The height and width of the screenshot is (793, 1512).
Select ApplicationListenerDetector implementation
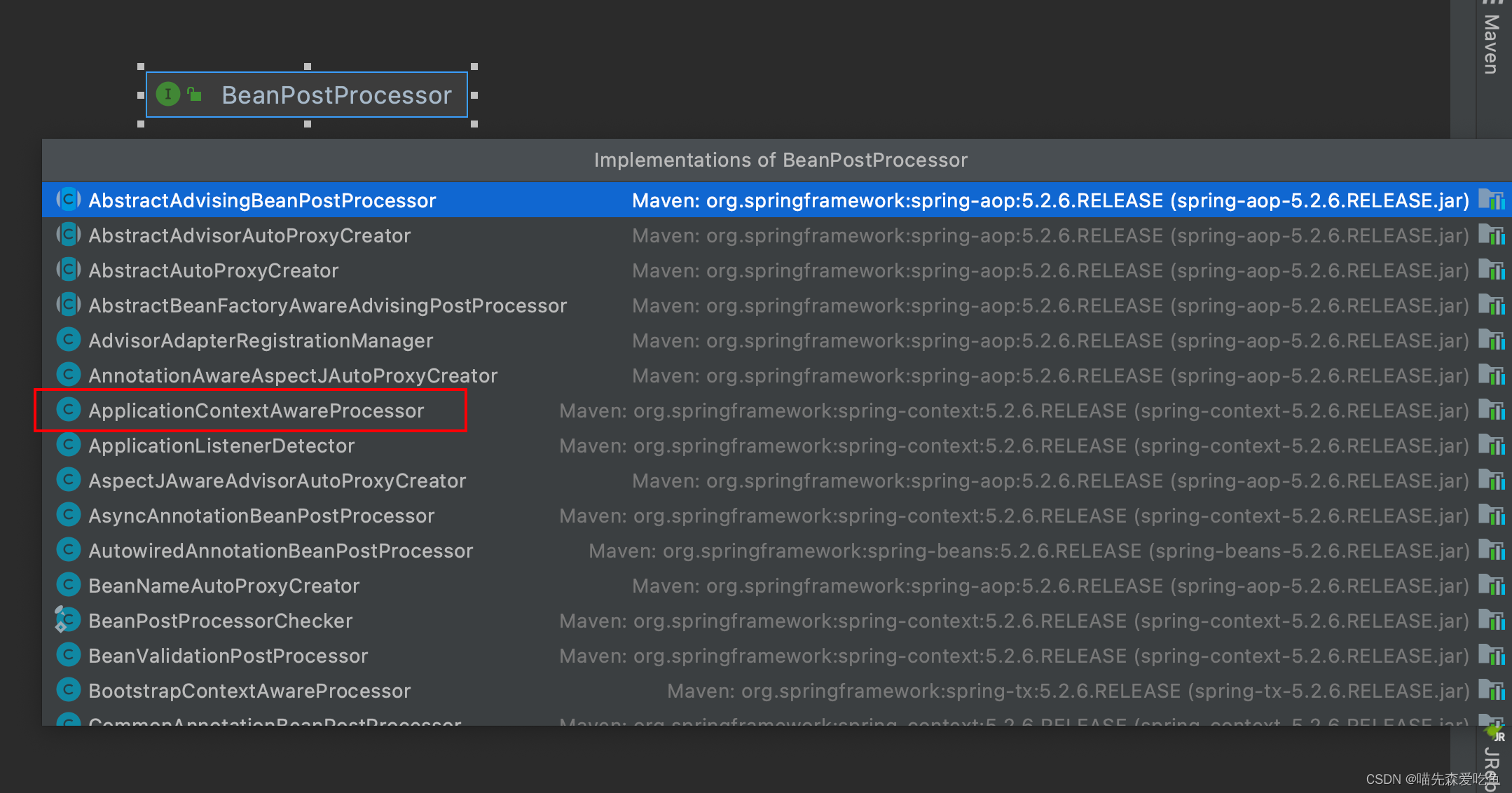221,446
